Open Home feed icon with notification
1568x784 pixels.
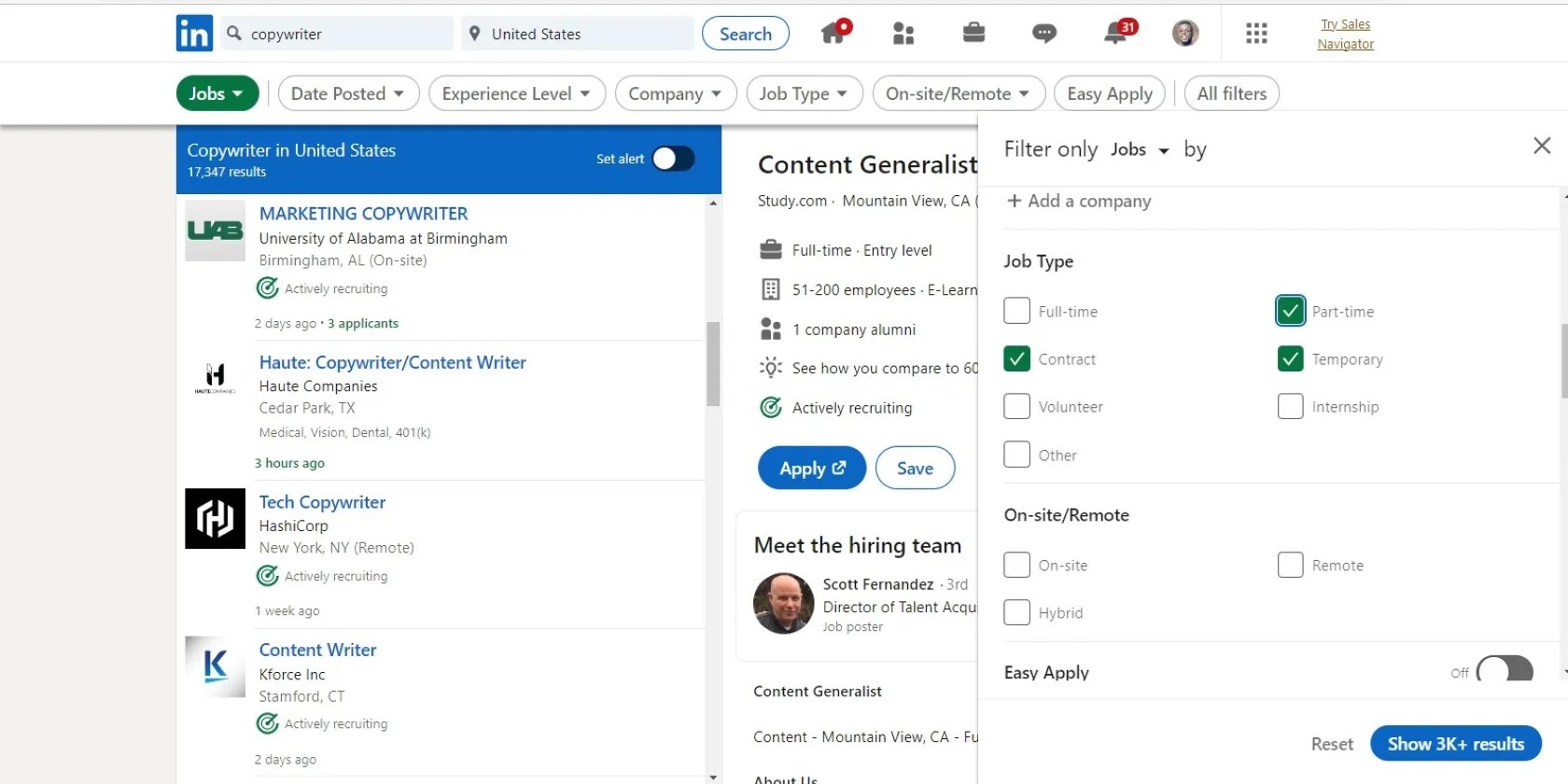[x=834, y=33]
